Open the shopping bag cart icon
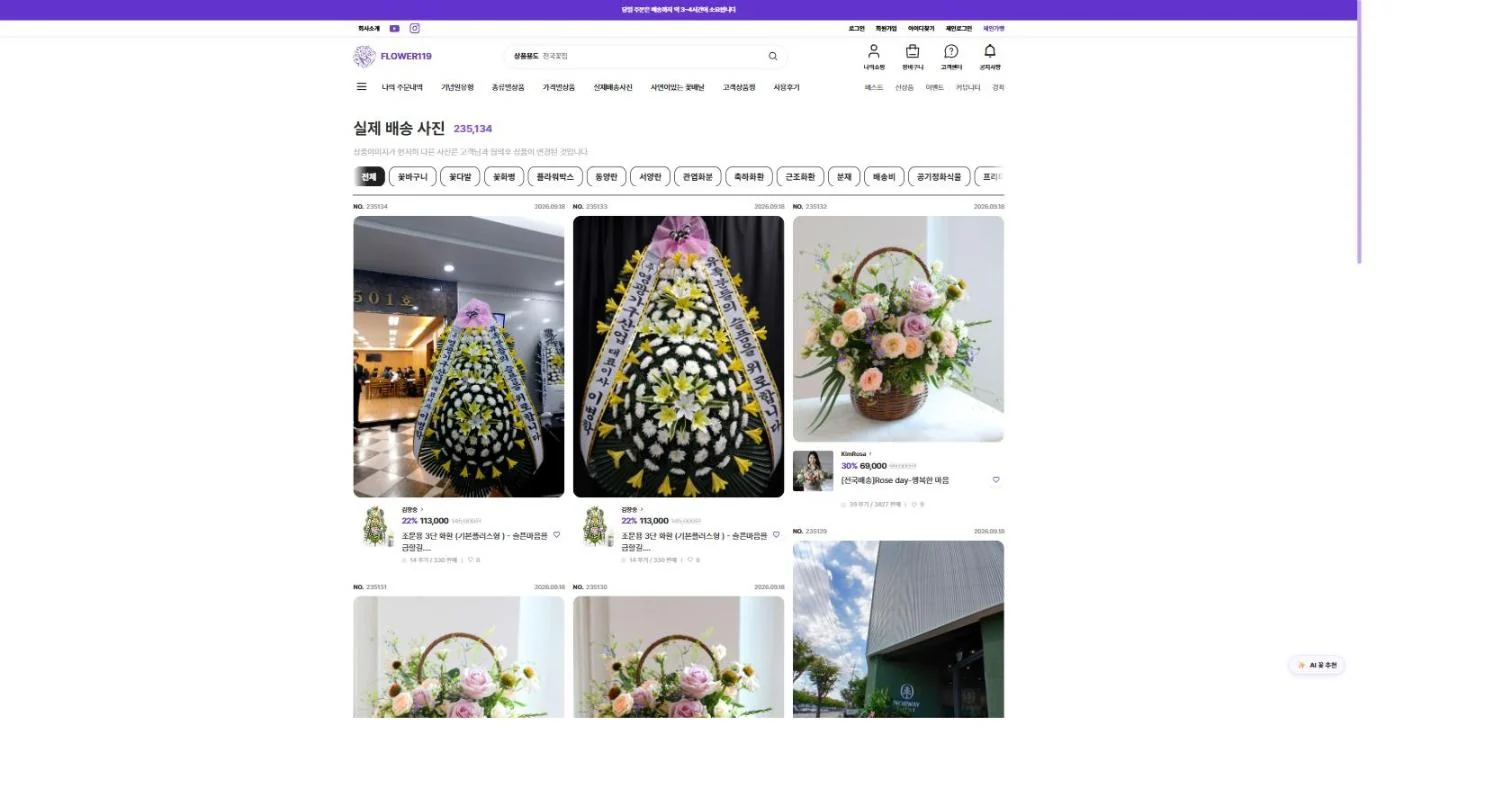 (912, 51)
